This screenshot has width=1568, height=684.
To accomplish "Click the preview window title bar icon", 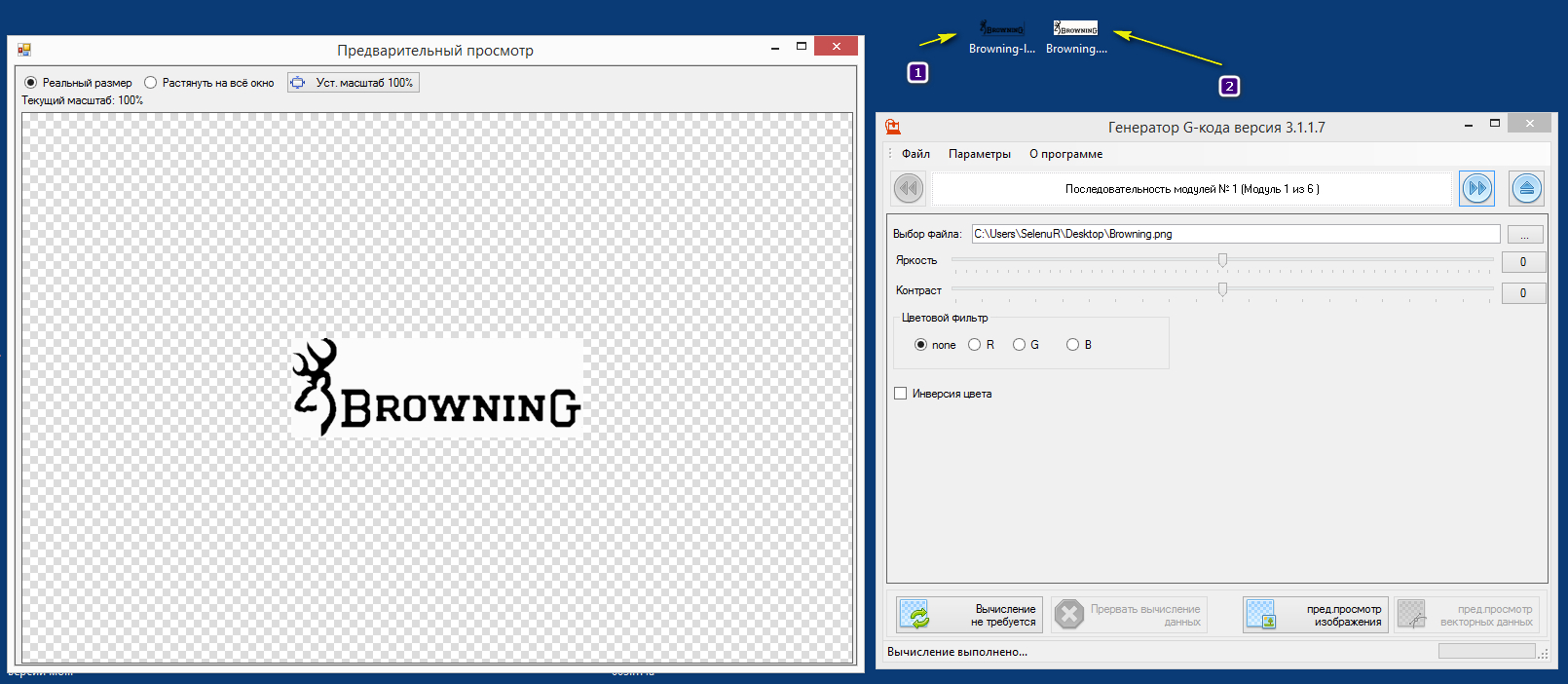I will tap(24, 50).
